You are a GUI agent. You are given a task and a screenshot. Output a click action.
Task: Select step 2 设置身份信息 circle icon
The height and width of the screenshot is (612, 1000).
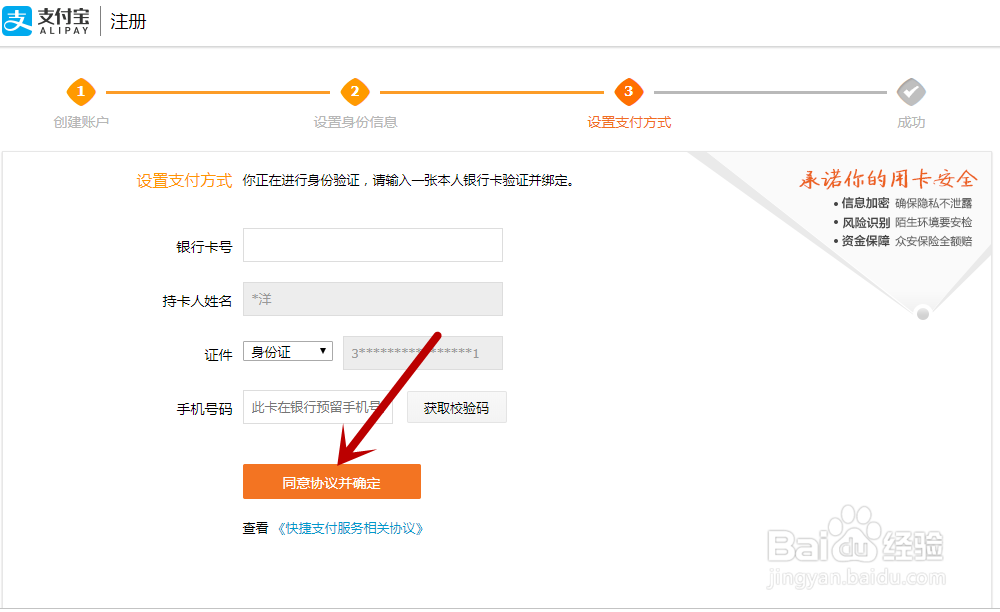tap(356, 91)
